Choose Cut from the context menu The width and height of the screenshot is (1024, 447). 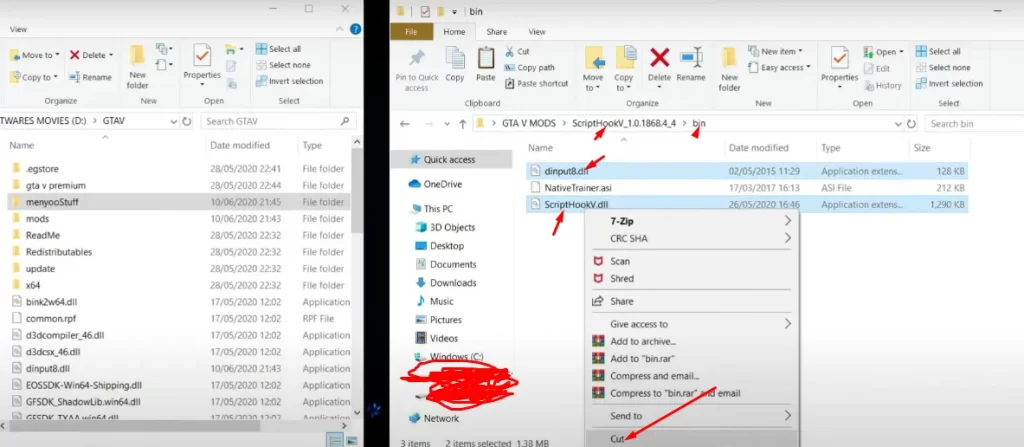click(x=622, y=438)
